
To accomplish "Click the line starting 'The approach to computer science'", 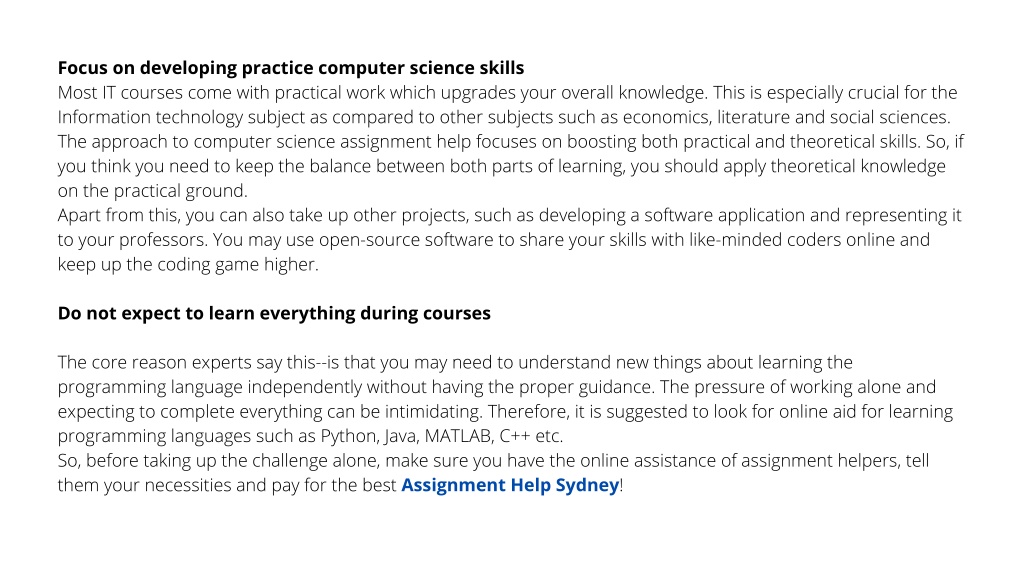I will point(510,142).
